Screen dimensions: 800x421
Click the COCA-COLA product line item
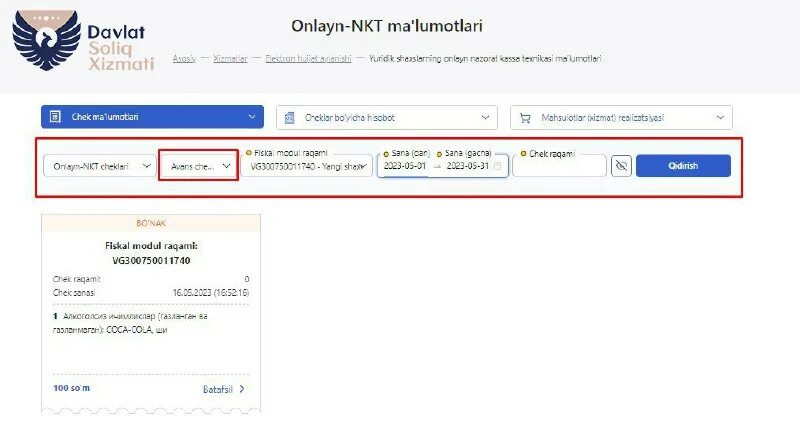(130, 323)
